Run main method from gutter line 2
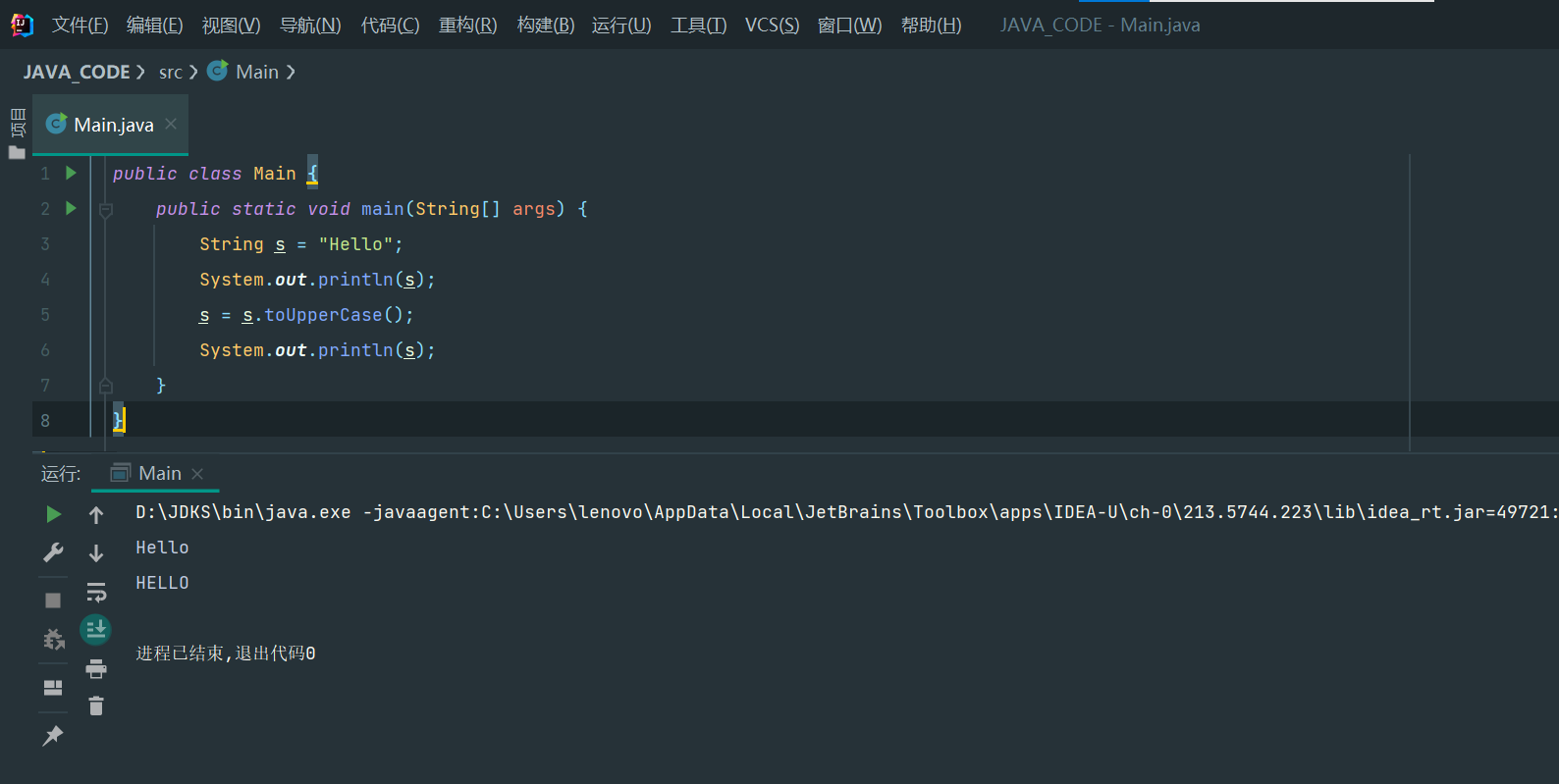The image size is (1559, 784). click(71, 208)
